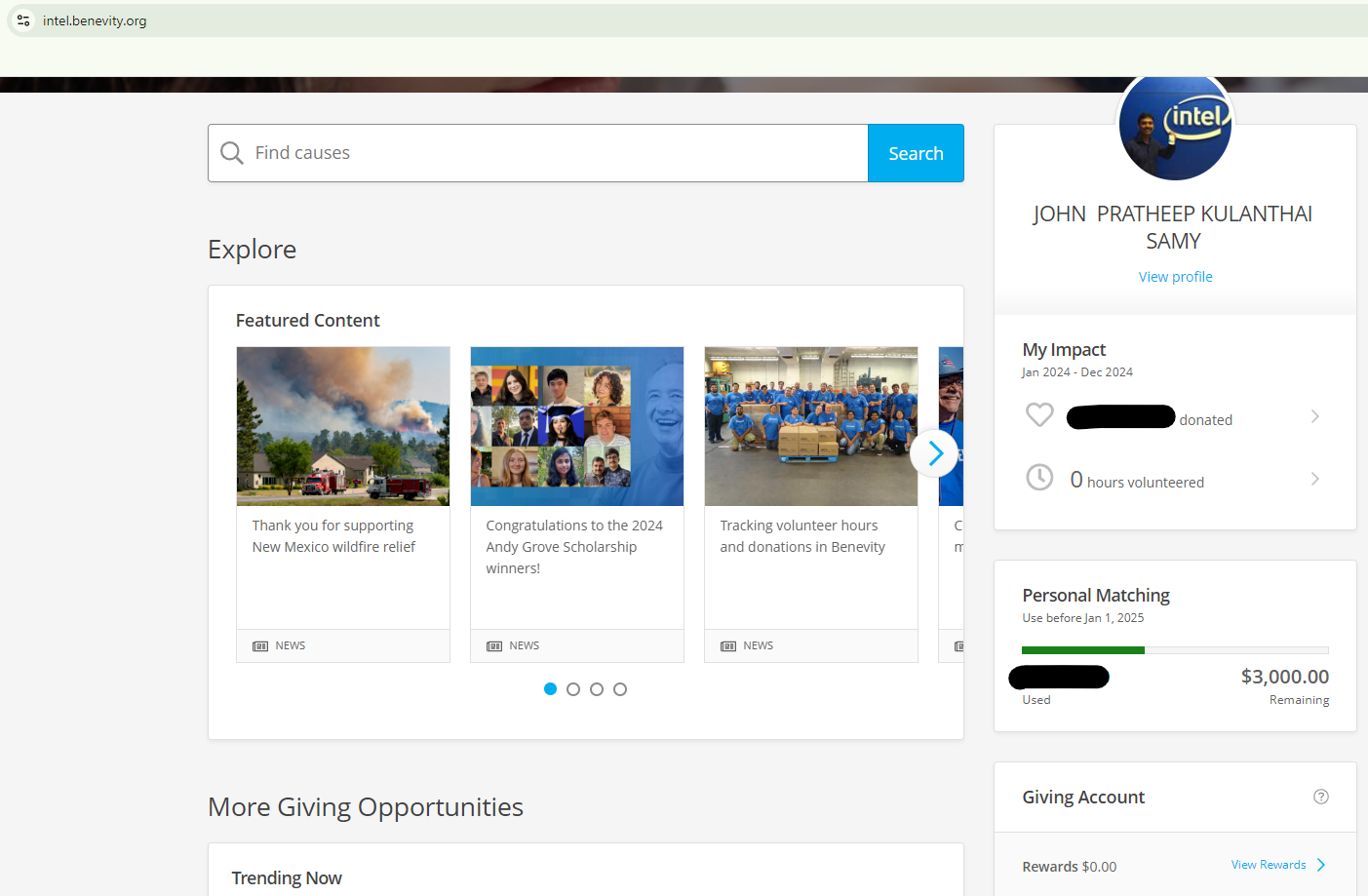
Task: Click the 'My Impact' heading
Action: 1064,350
